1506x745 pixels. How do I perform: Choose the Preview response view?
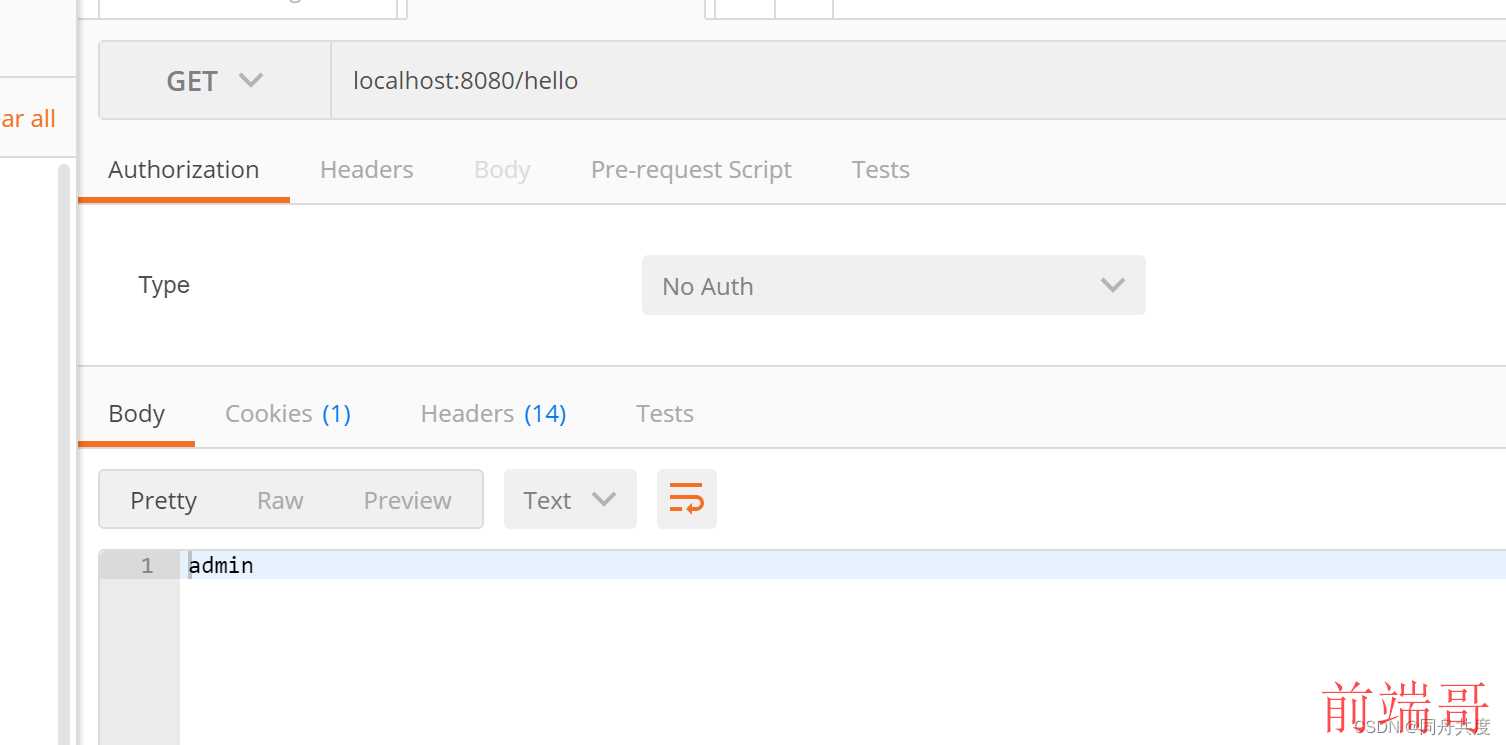(407, 500)
